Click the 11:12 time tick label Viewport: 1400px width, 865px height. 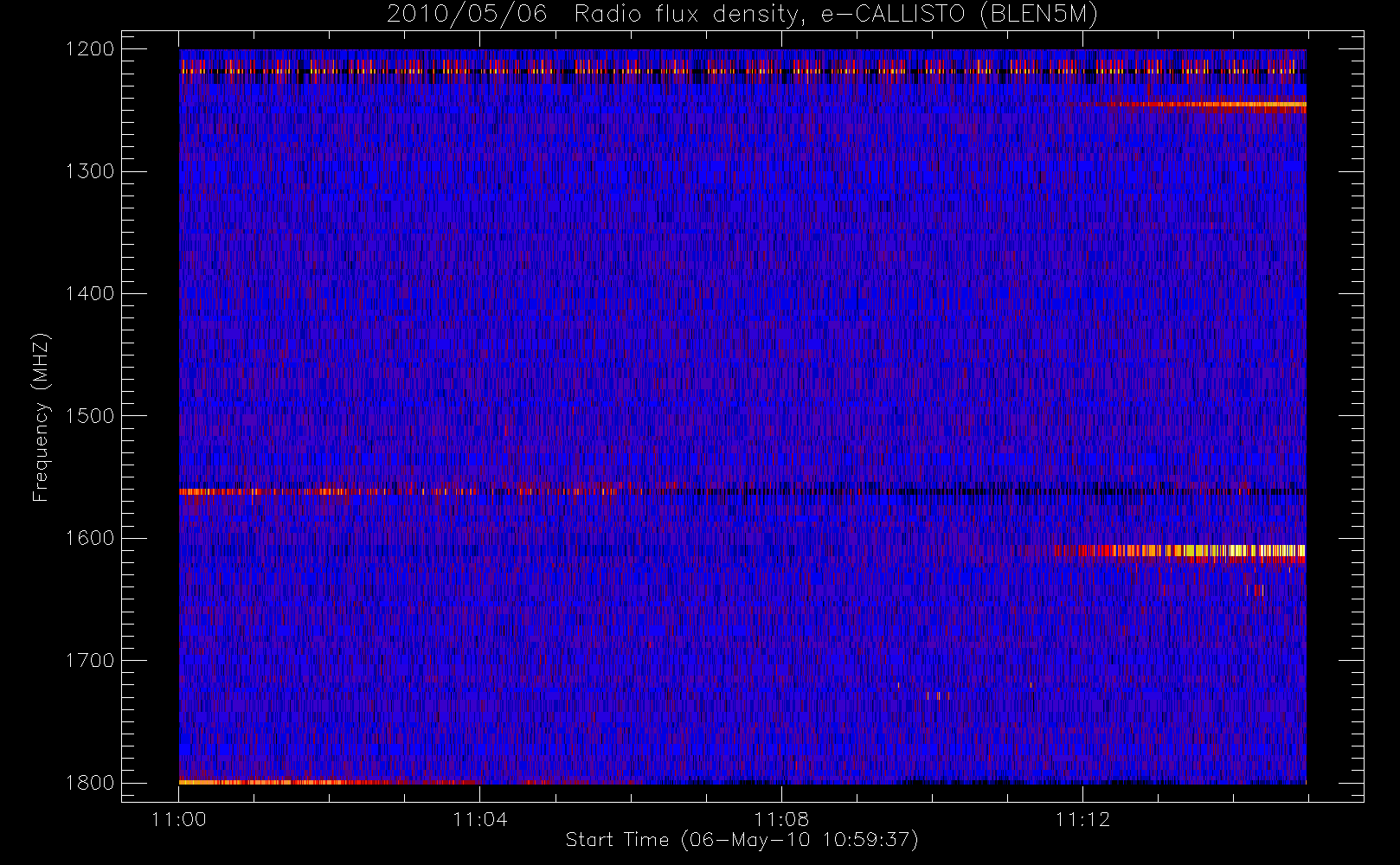tap(1082, 819)
